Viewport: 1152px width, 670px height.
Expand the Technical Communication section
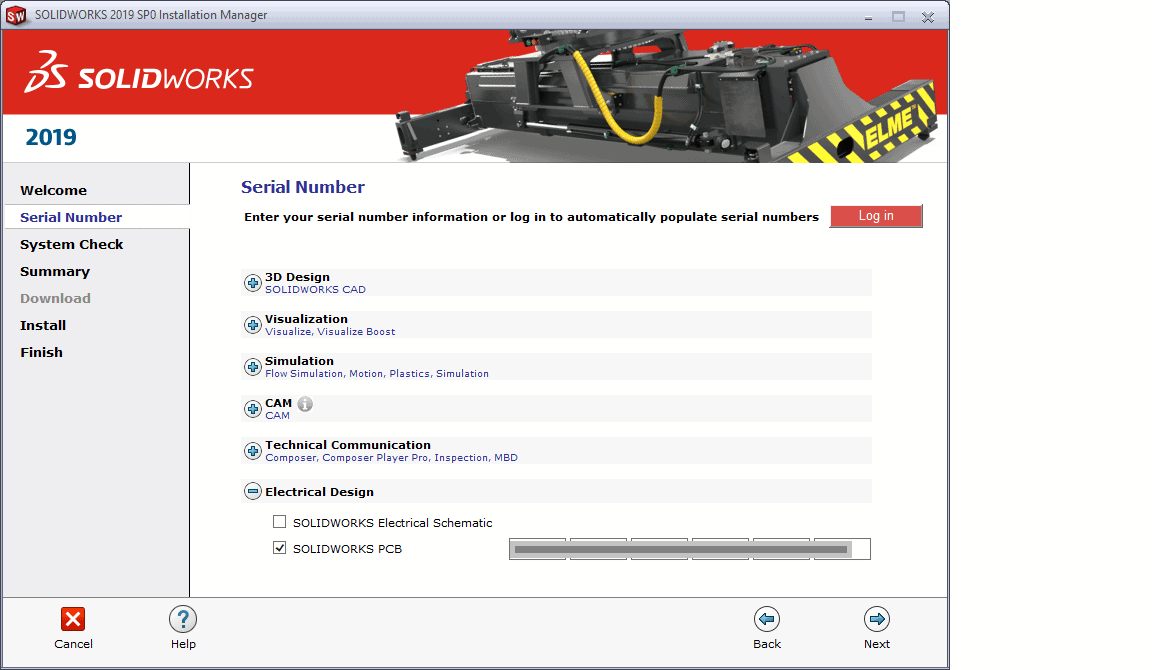(x=253, y=450)
